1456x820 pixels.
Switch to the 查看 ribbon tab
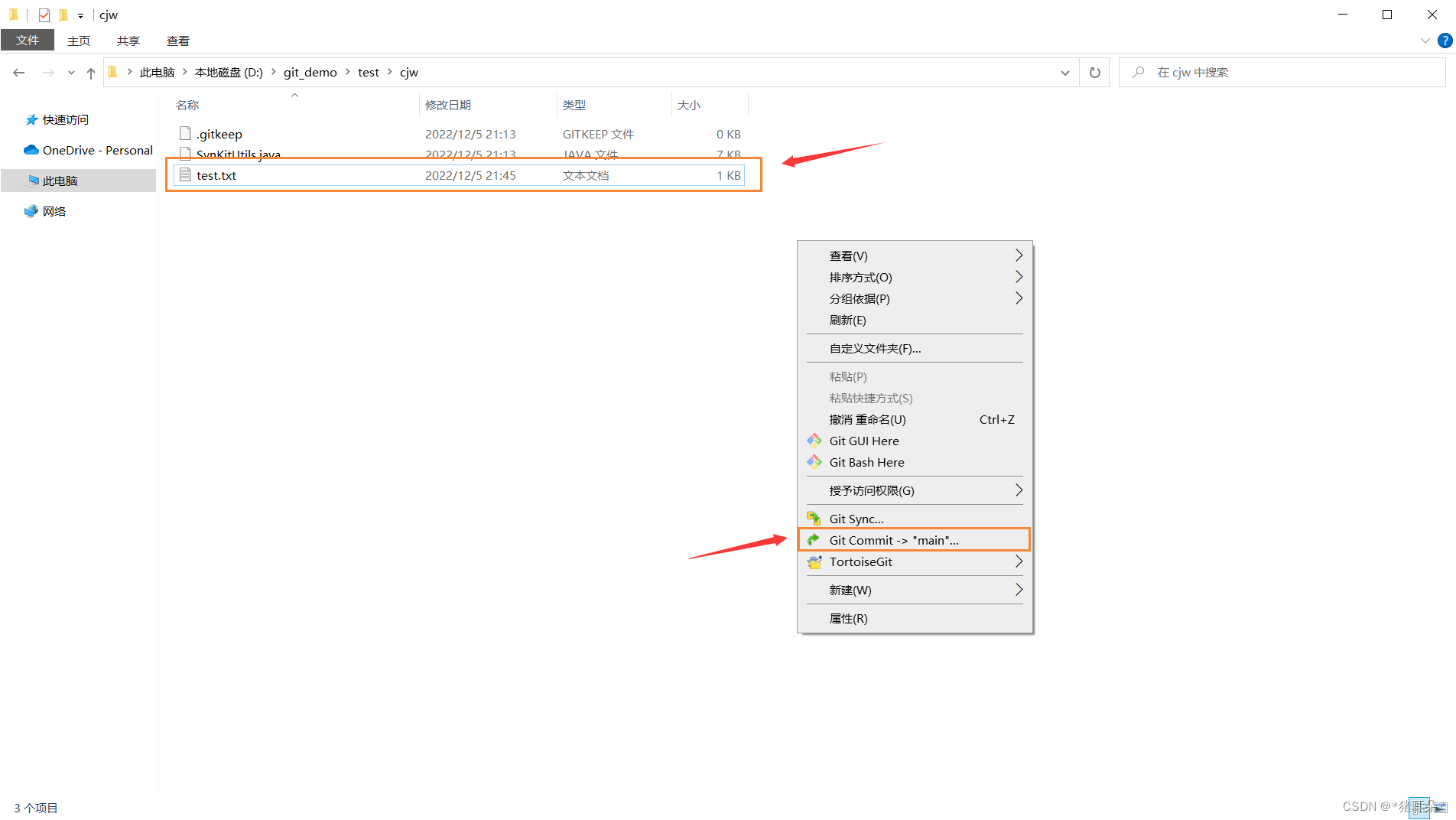pyautogui.click(x=177, y=41)
